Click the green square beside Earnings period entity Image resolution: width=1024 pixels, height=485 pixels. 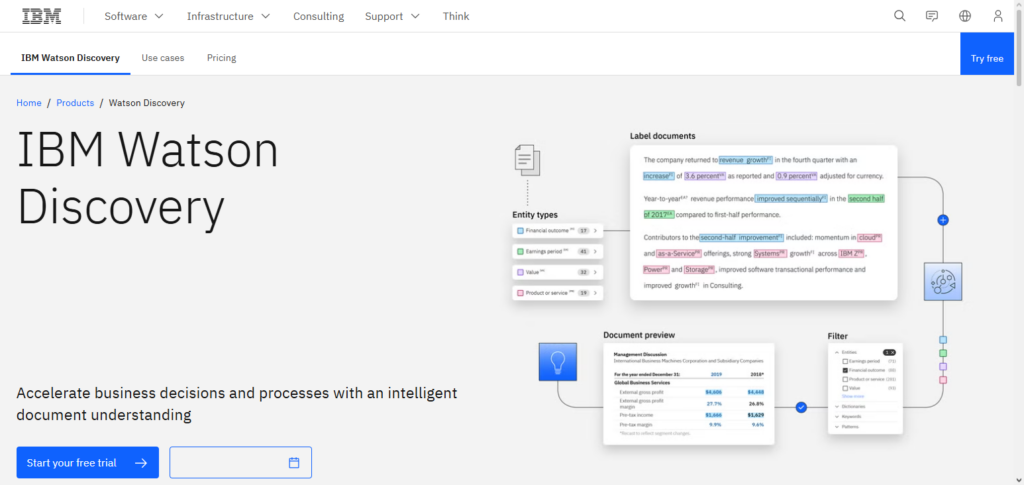pos(520,251)
